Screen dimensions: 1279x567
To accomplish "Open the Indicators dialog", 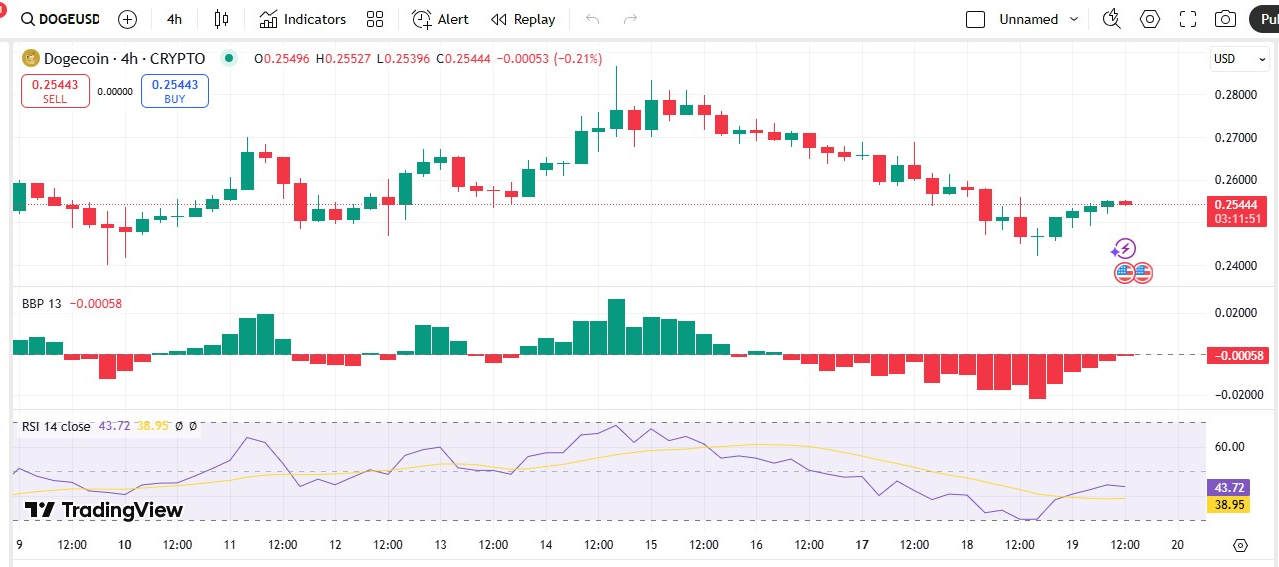I will click(302, 19).
